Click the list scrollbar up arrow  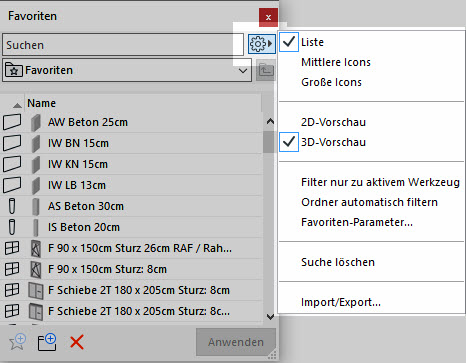[270, 122]
